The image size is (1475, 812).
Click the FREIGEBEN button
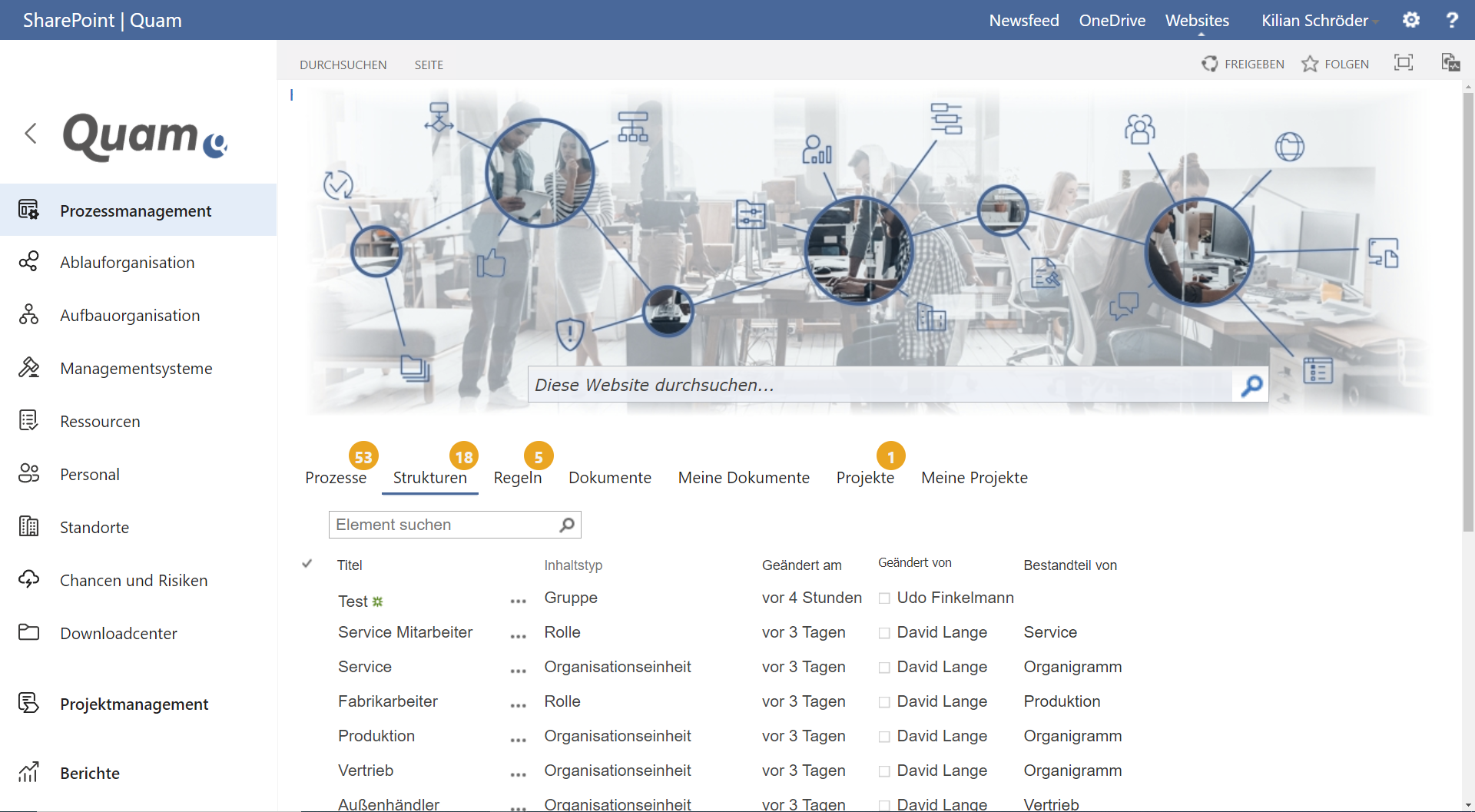(1243, 64)
